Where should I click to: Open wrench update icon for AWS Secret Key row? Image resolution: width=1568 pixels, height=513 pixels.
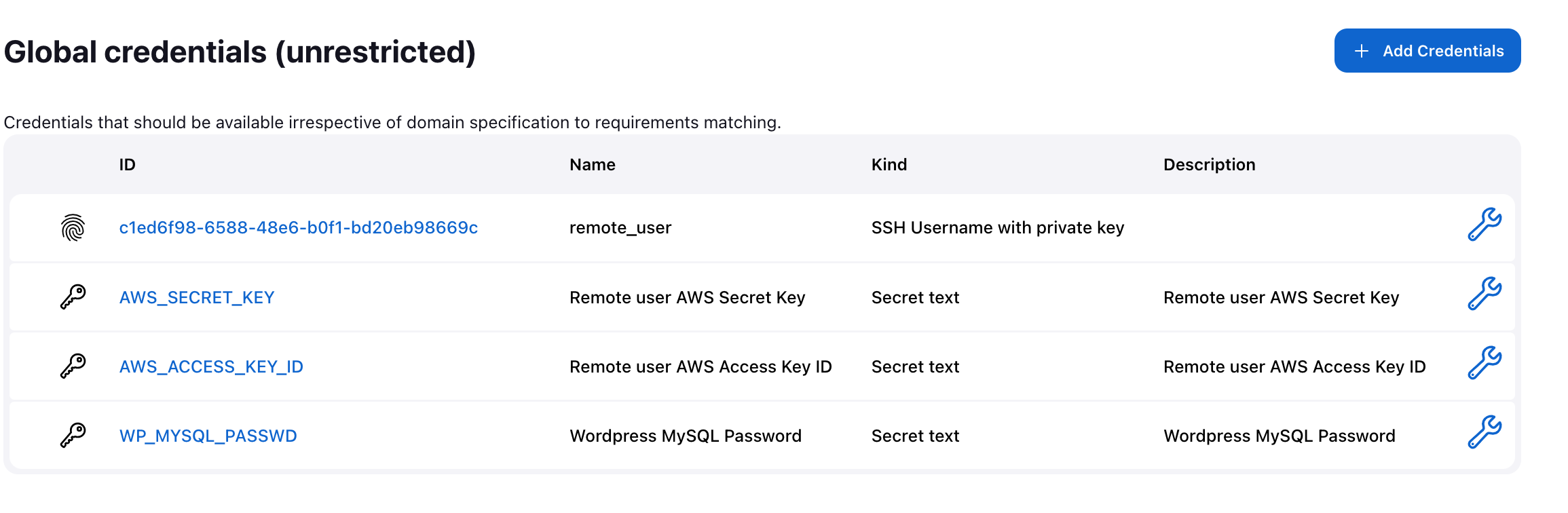1484,294
